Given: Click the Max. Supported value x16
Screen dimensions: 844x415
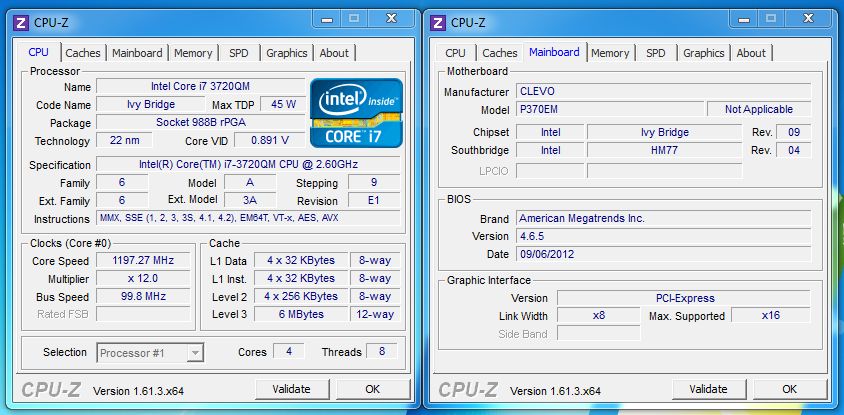Looking at the screenshot, I should click(x=771, y=315).
